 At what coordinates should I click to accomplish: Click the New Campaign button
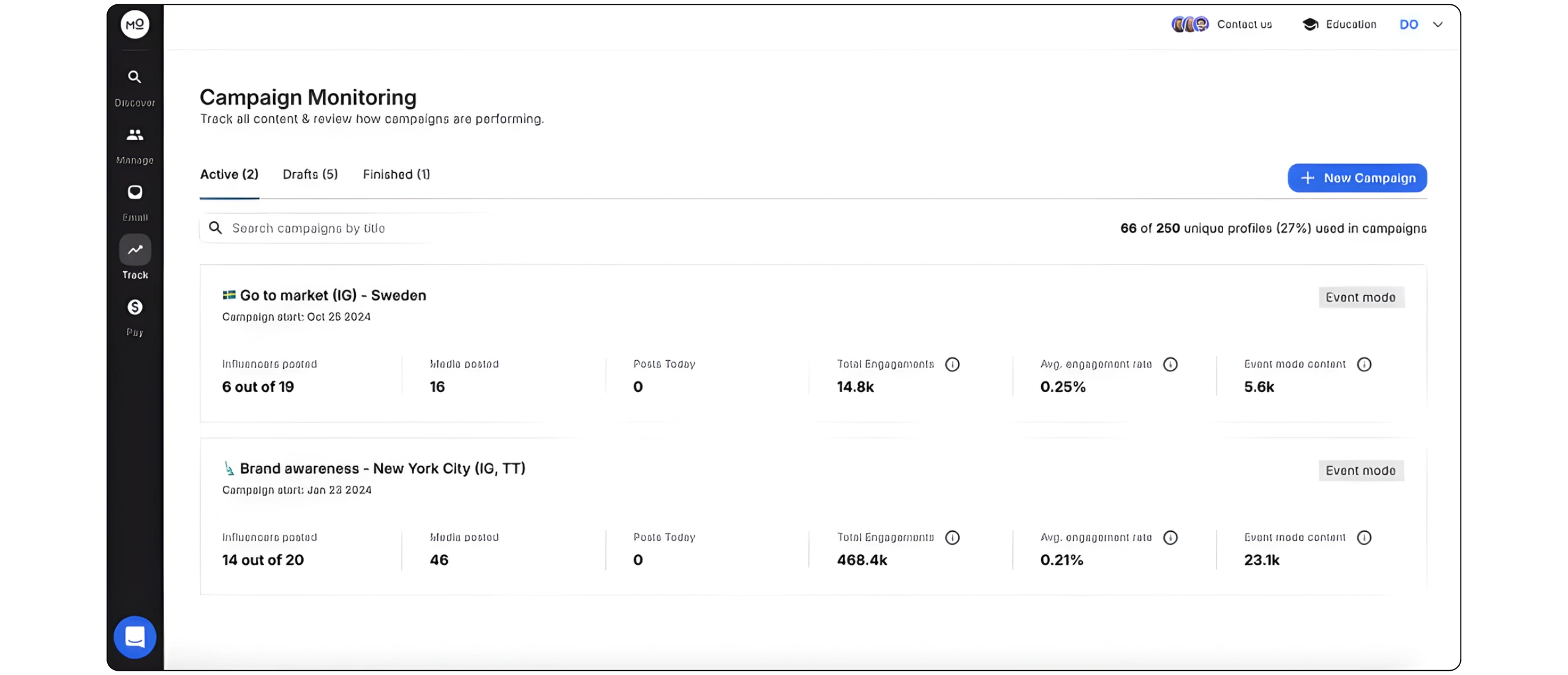[x=1357, y=178]
